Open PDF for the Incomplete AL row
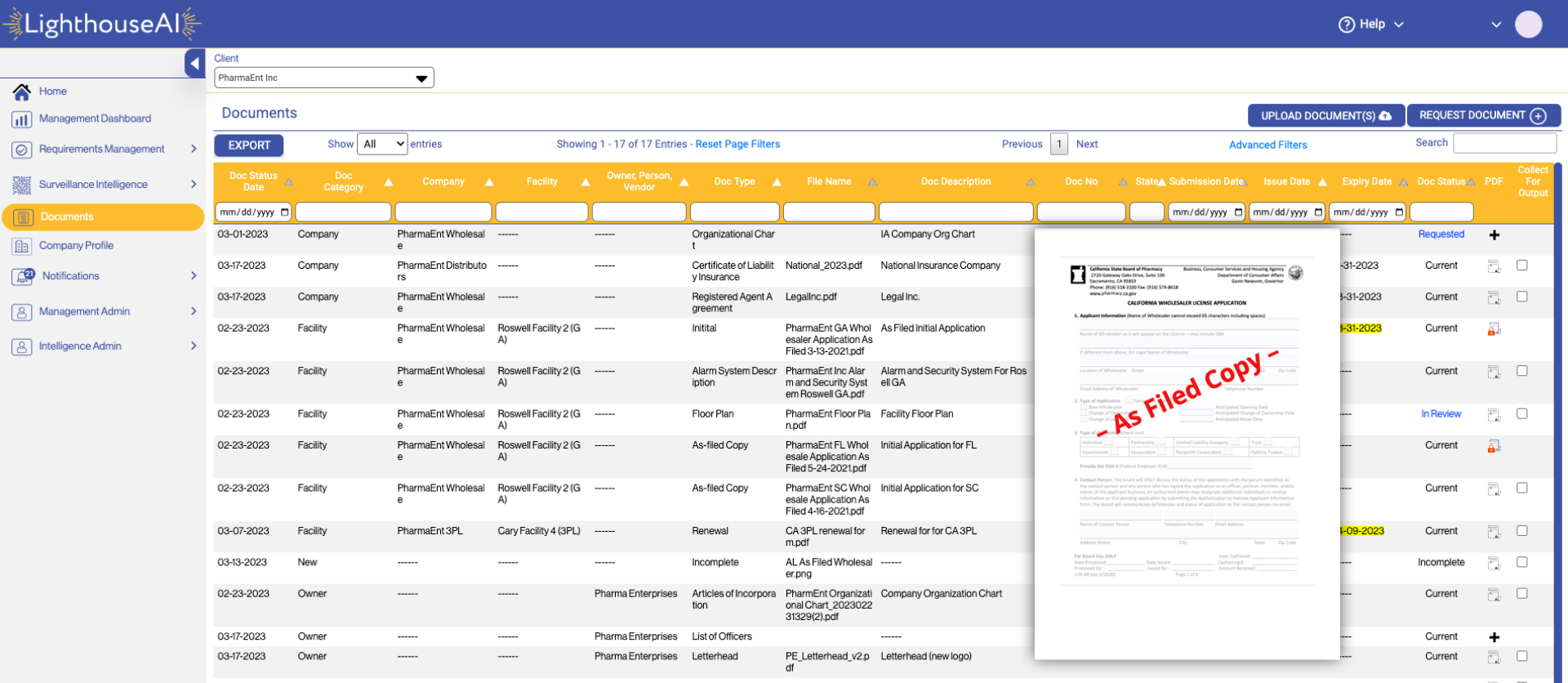Image resolution: width=1568 pixels, height=683 pixels. [x=1494, y=563]
